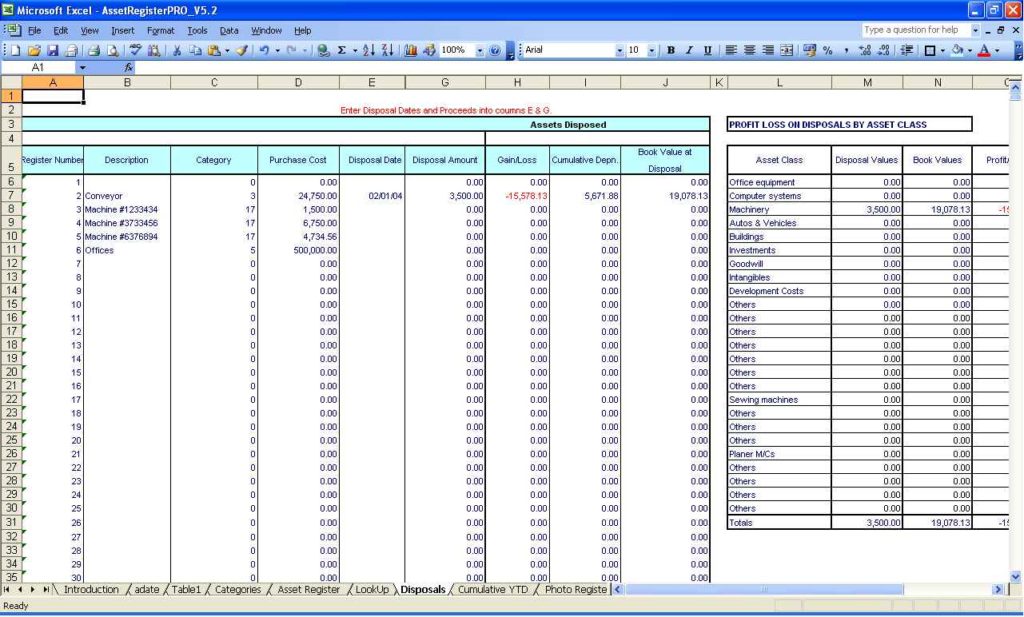
Task: Launch the Chart Wizard icon
Action: pos(410,50)
